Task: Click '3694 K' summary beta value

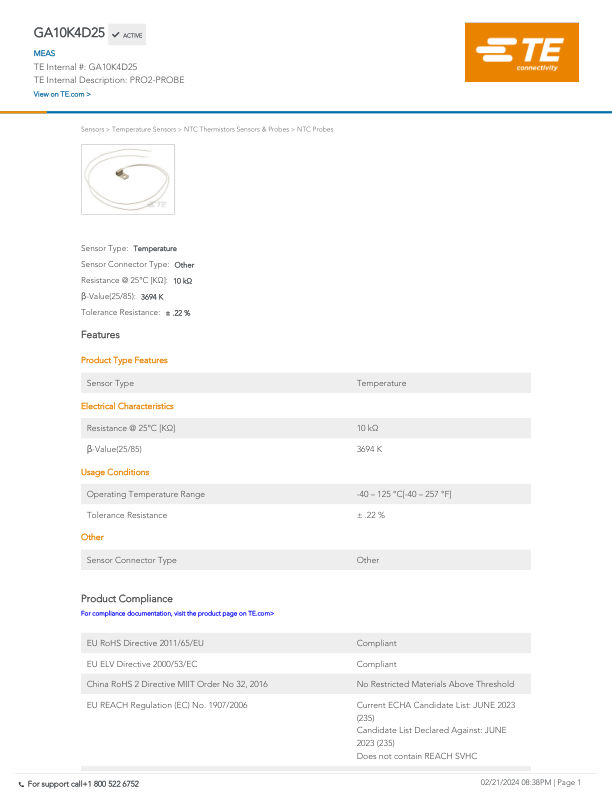Action: pos(152,296)
